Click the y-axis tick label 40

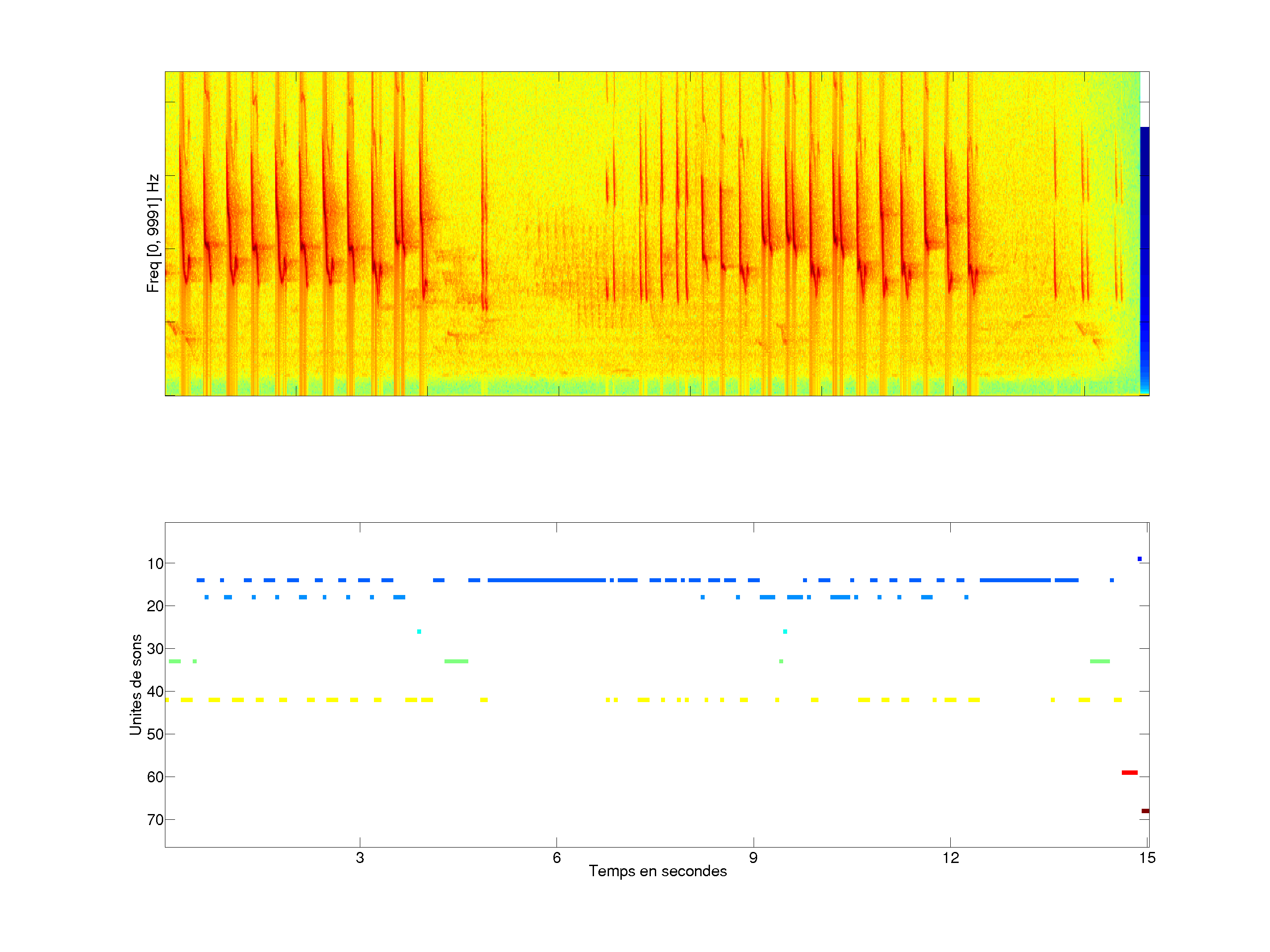(155, 692)
